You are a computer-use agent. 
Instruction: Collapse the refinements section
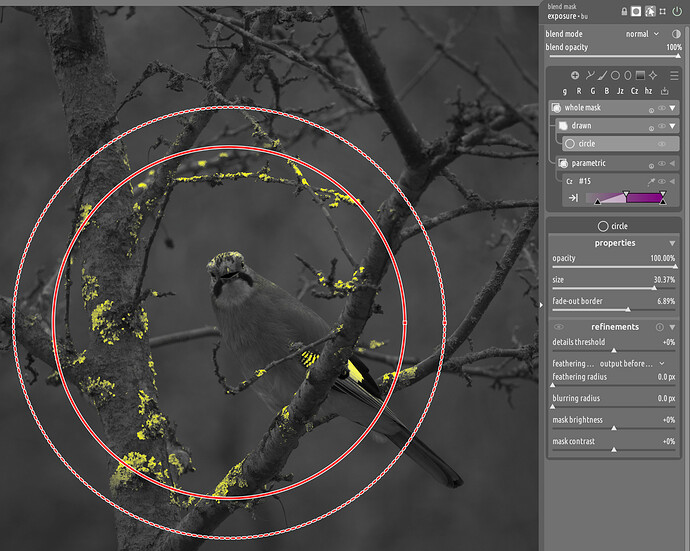tap(672, 327)
